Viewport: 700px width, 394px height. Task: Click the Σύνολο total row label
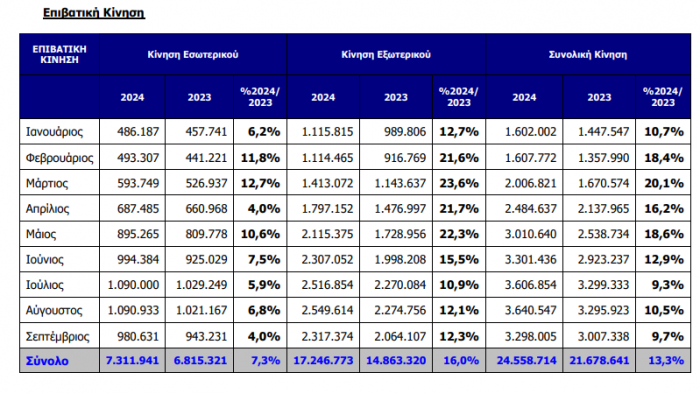[47, 361]
